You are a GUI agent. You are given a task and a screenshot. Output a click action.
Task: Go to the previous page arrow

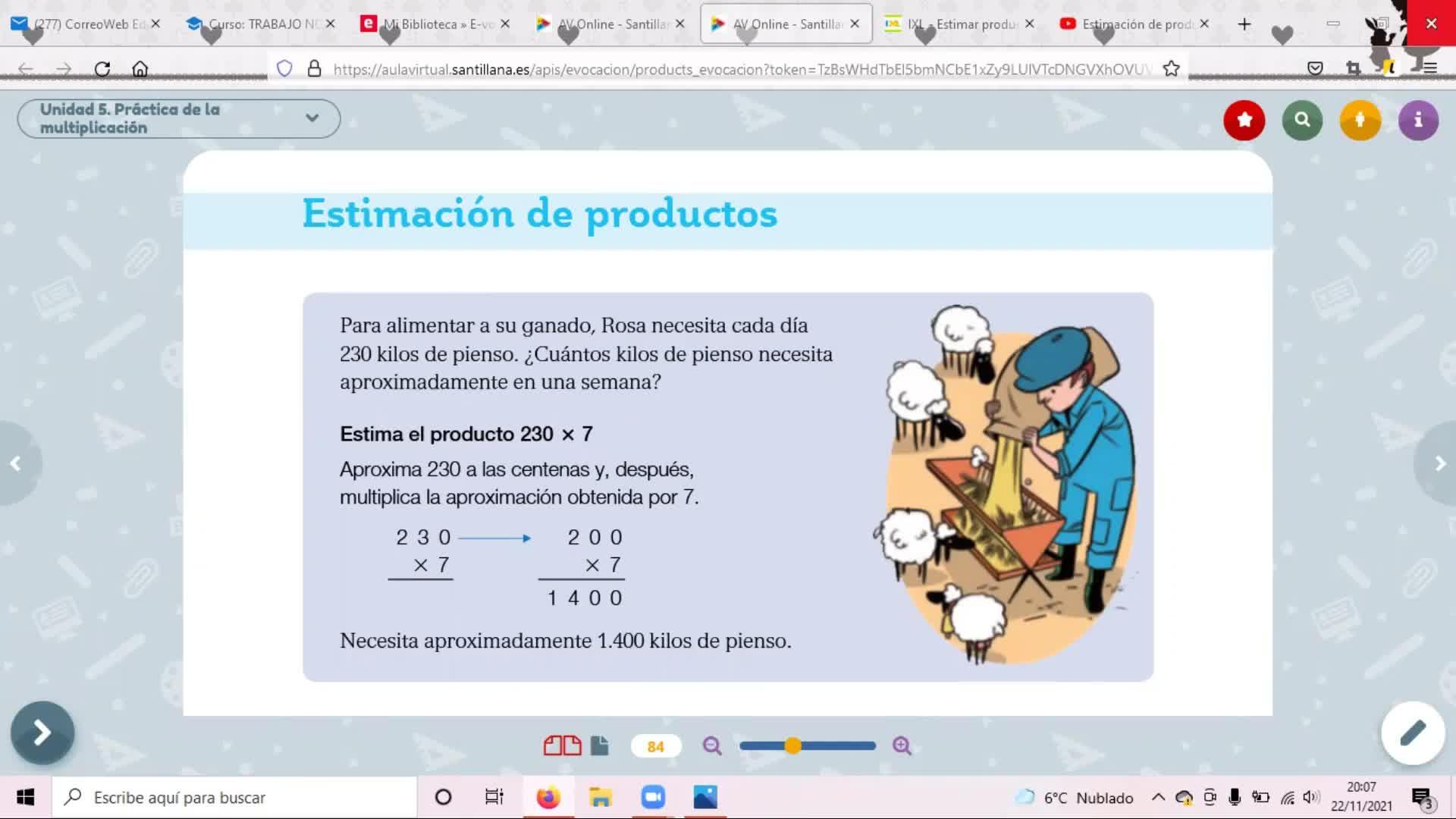(x=15, y=463)
